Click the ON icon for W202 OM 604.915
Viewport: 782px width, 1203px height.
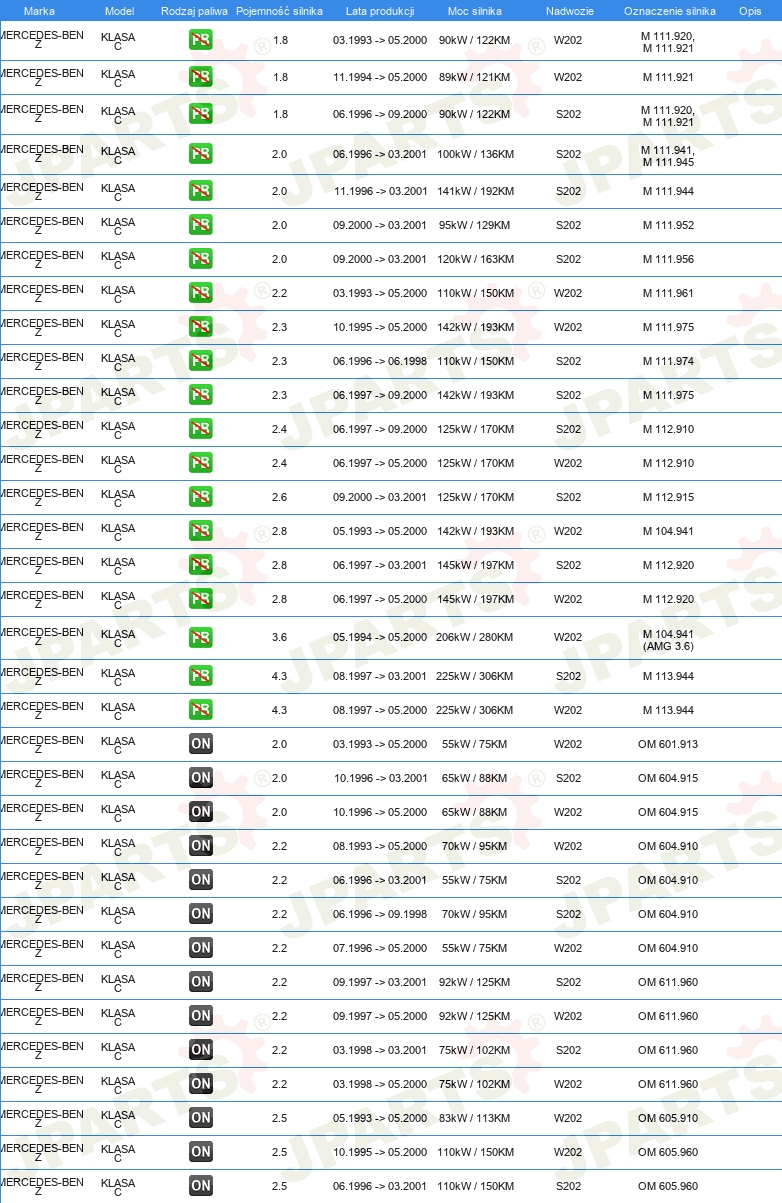point(201,812)
